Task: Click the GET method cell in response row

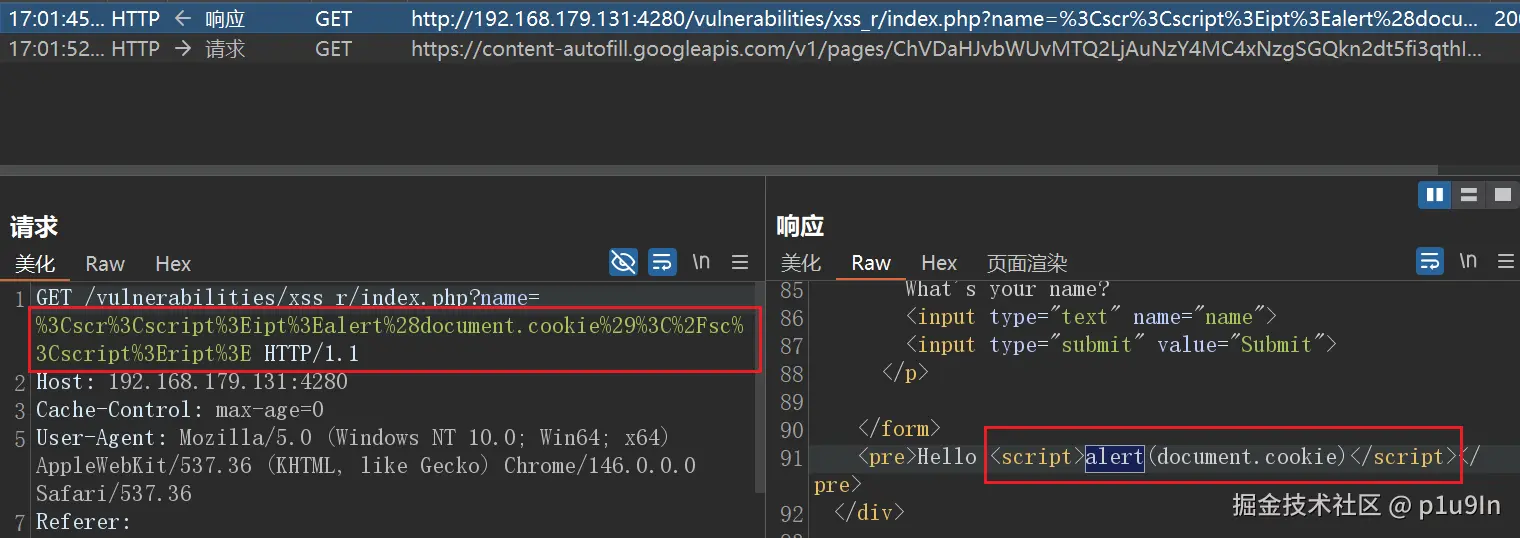Action: (x=333, y=19)
